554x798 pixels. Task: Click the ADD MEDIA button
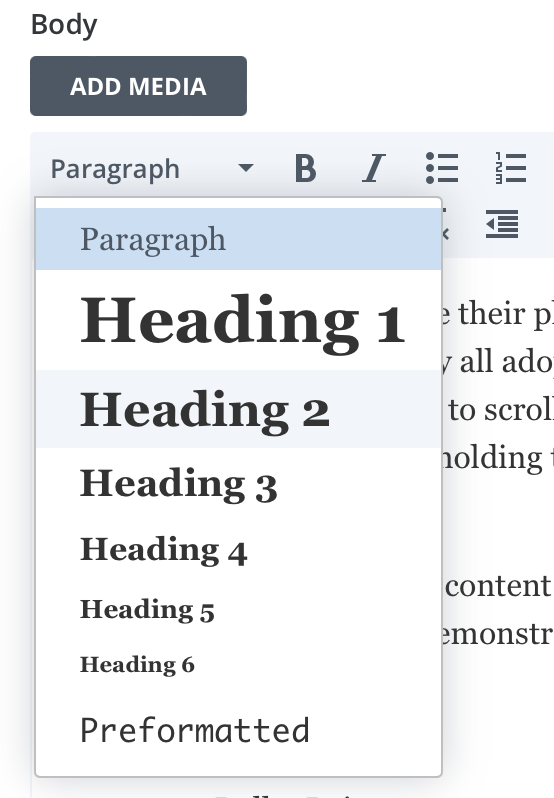[138, 86]
